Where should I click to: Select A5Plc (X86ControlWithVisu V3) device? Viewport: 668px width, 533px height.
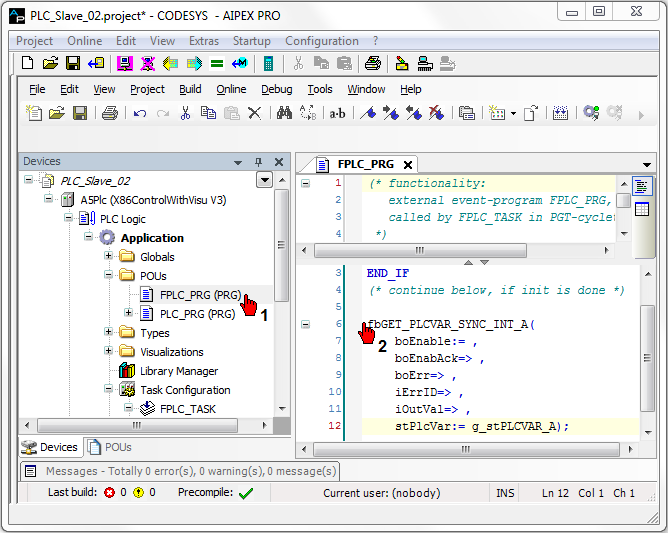tap(153, 200)
